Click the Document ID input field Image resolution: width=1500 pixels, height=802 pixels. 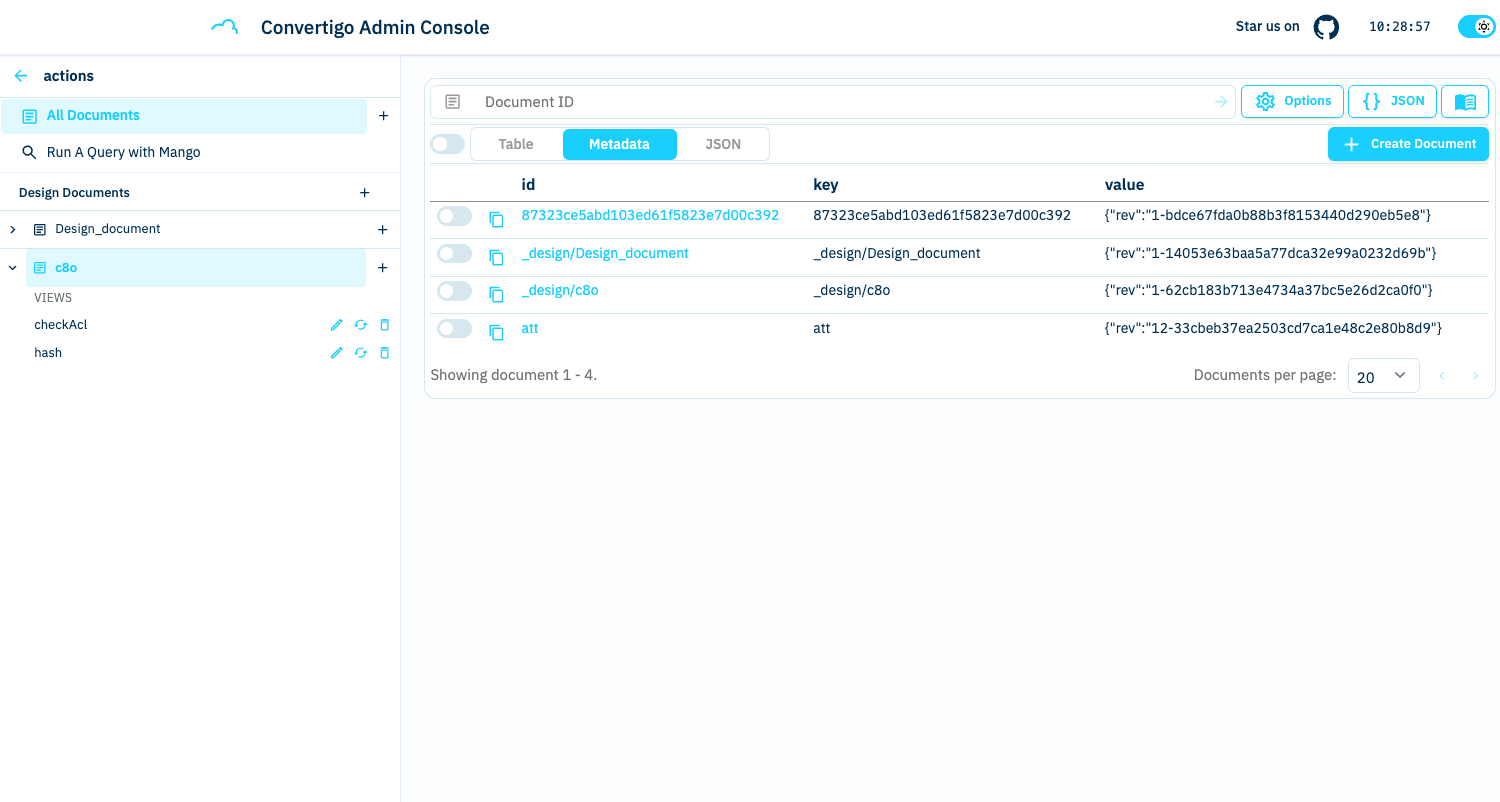(840, 102)
